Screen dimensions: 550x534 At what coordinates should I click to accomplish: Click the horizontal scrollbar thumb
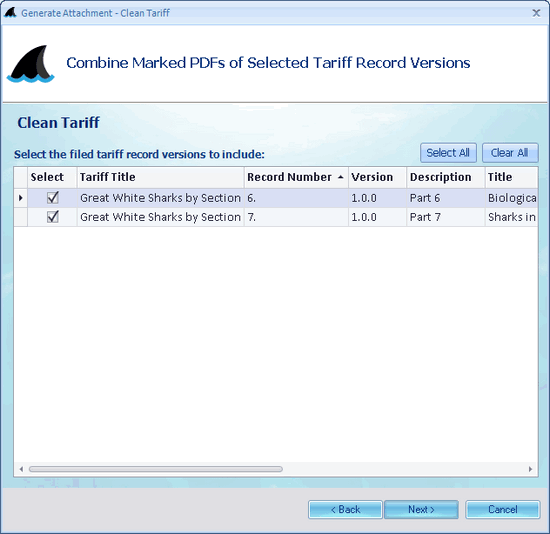click(x=156, y=469)
